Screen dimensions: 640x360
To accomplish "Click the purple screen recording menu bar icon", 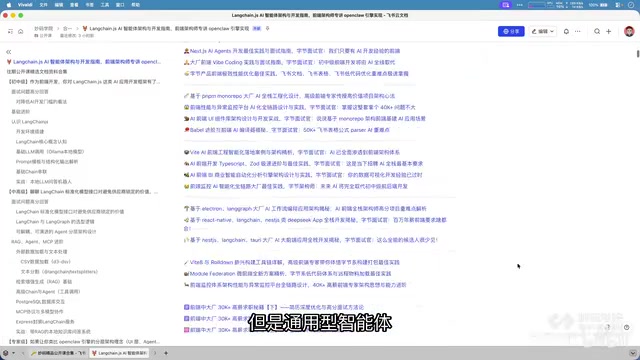I will click(506, 5).
